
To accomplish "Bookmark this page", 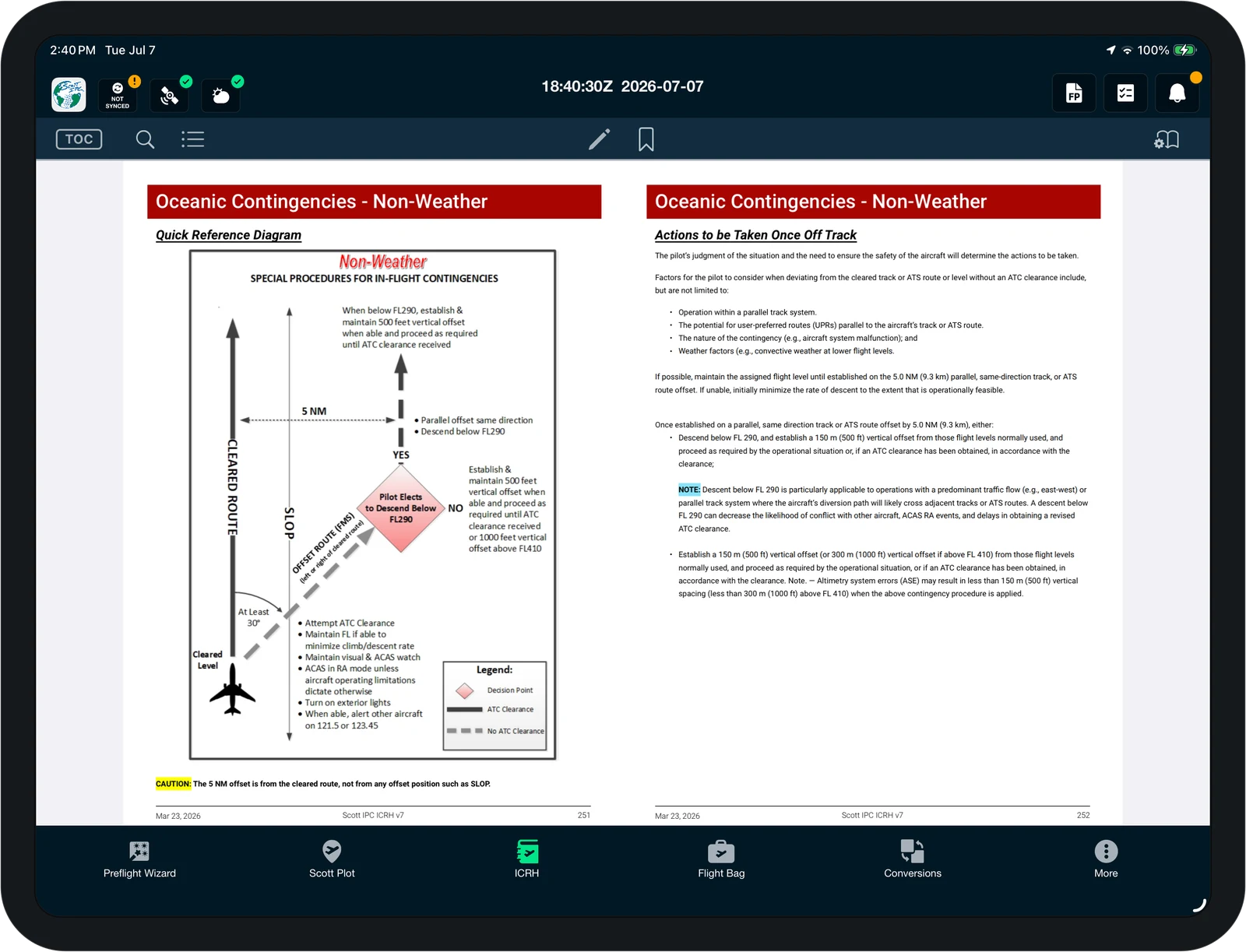I will (x=646, y=139).
